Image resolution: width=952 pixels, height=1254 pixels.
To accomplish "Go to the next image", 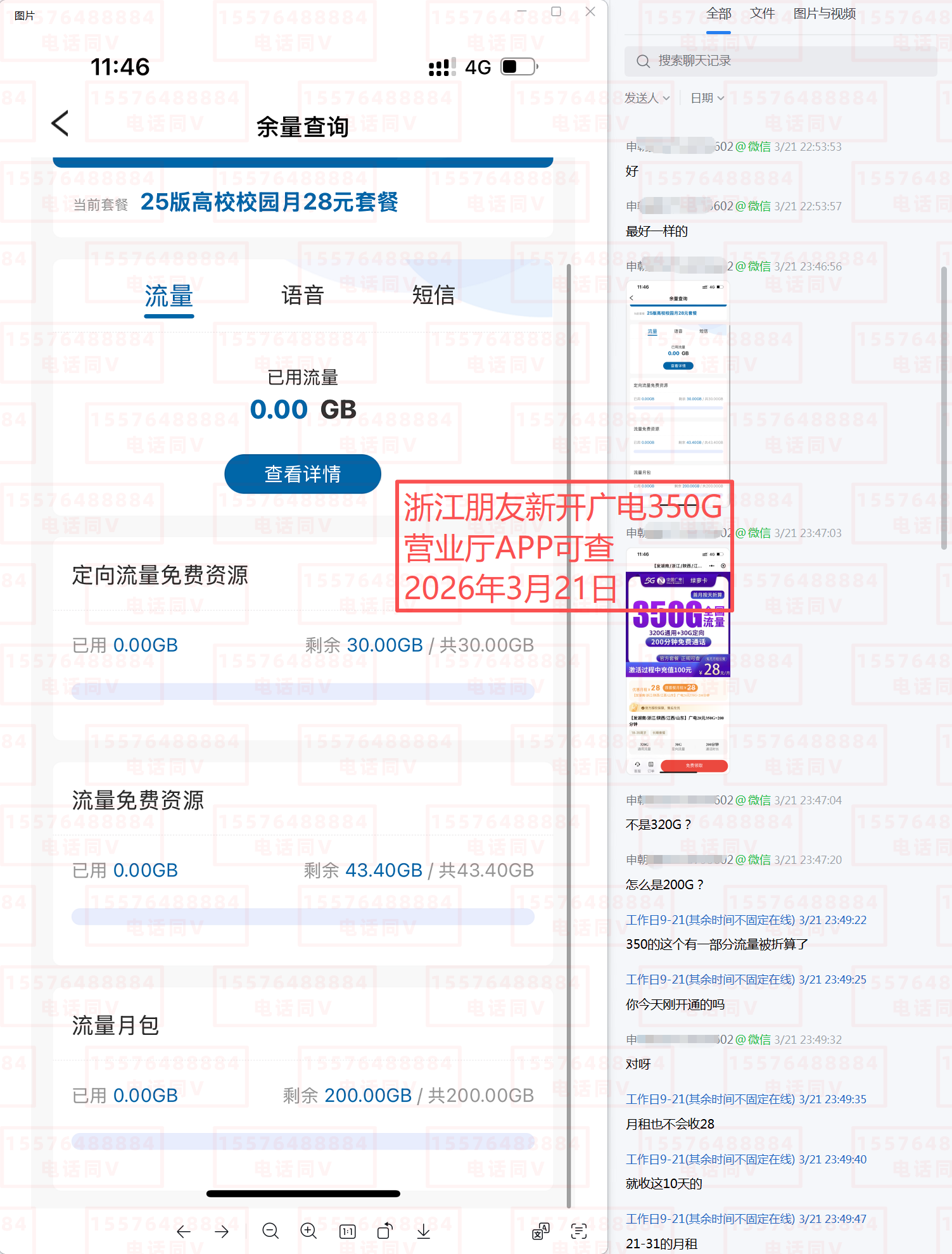I will (x=222, y=1231).
